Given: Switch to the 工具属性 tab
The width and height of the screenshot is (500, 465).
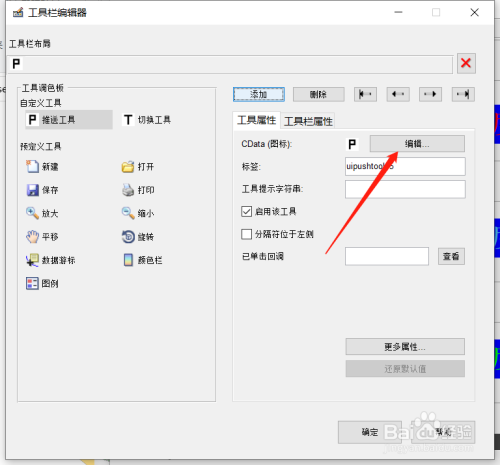Looking at the screenshot, I should tap(257, 120).
